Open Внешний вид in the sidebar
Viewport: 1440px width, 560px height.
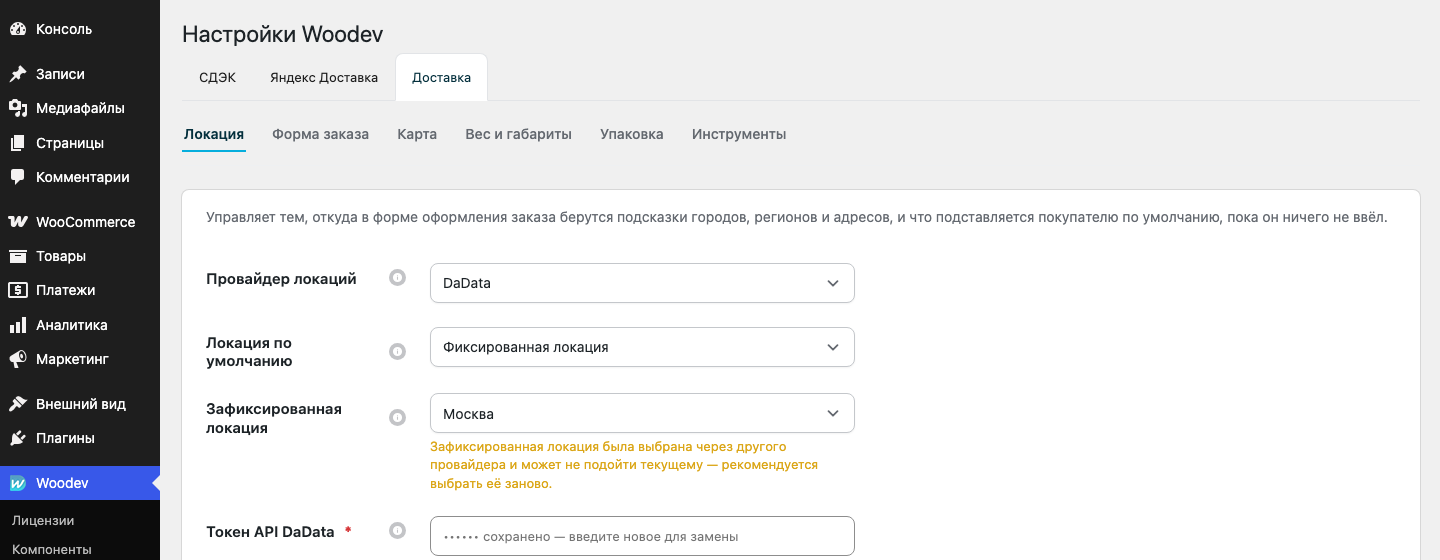tap(80, 404)
